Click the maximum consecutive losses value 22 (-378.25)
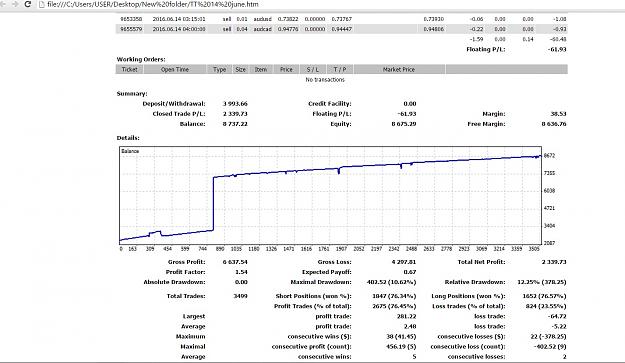625x363 pixels. point(548,336)
